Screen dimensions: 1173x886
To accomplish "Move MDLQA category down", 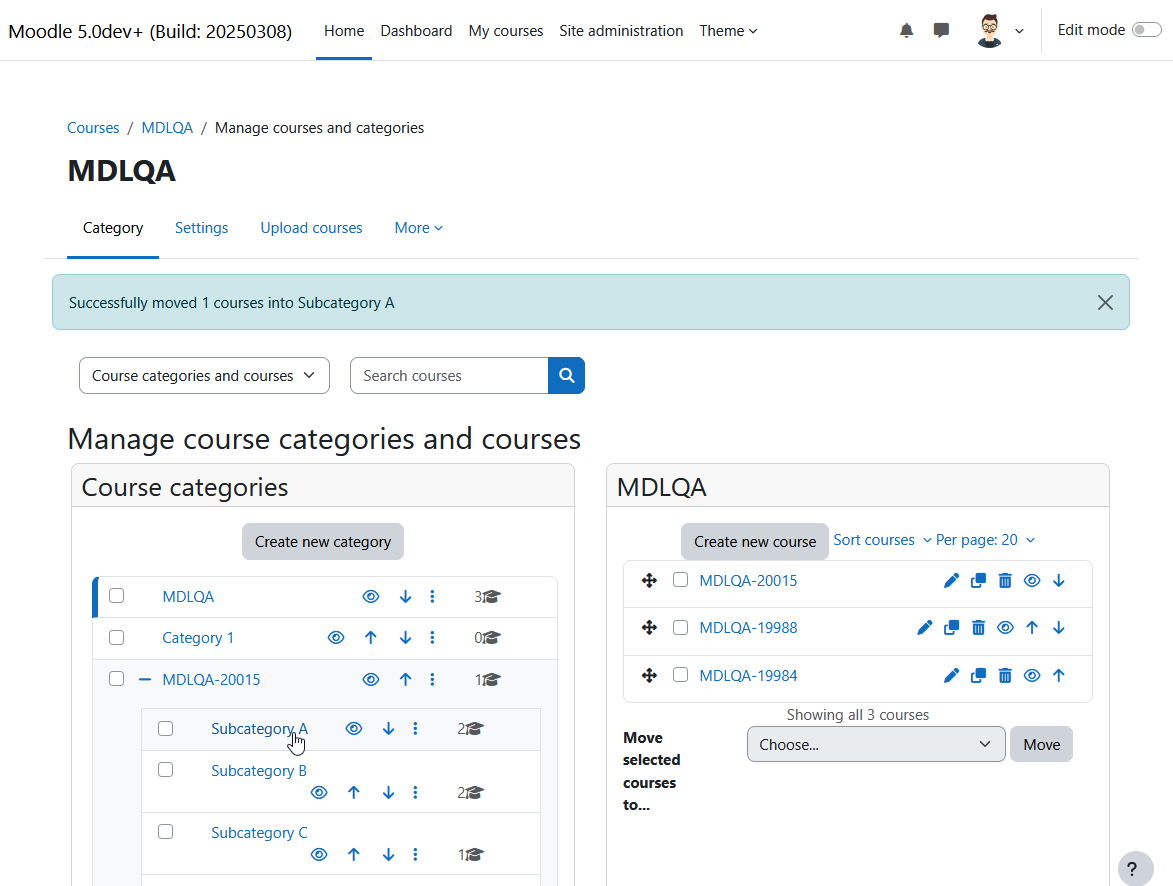I will [405, 596].
